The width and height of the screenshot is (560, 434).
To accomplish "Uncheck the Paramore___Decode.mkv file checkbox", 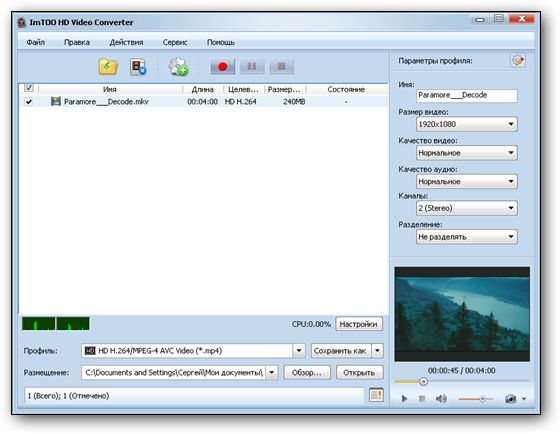I will pyautogui.click(x=29, y=102).
